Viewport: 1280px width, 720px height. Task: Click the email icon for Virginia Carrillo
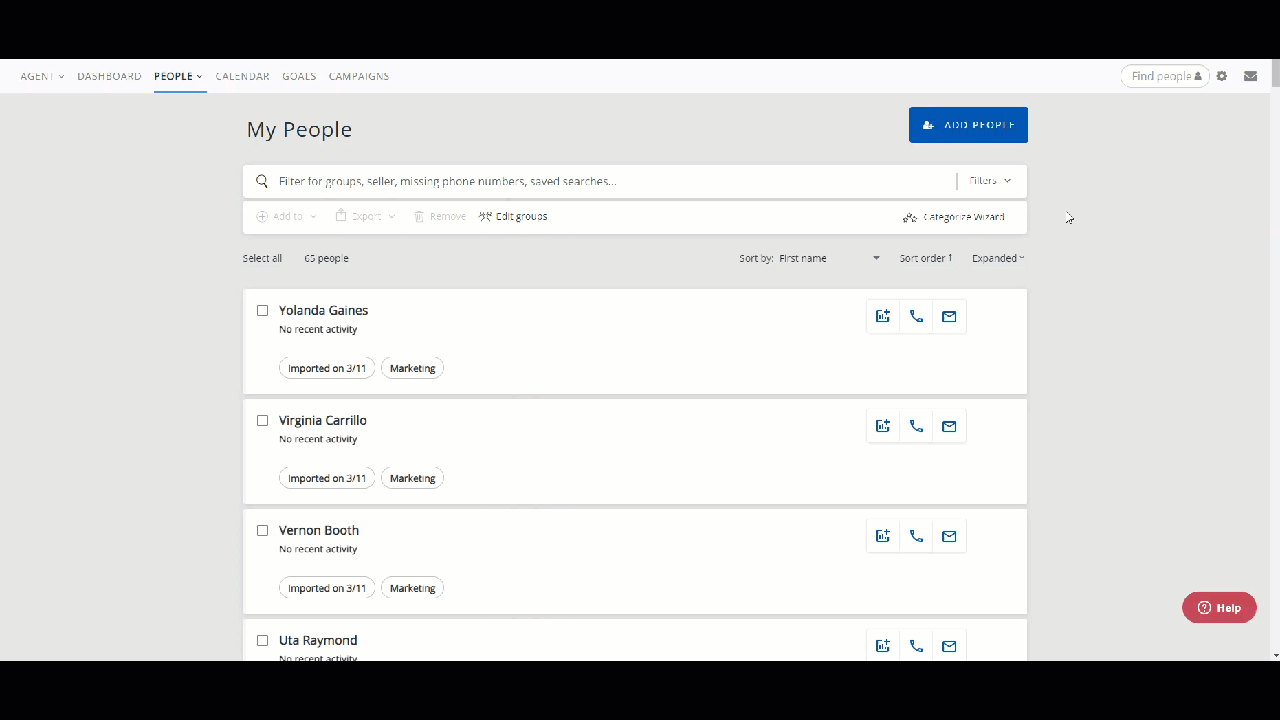949,427
